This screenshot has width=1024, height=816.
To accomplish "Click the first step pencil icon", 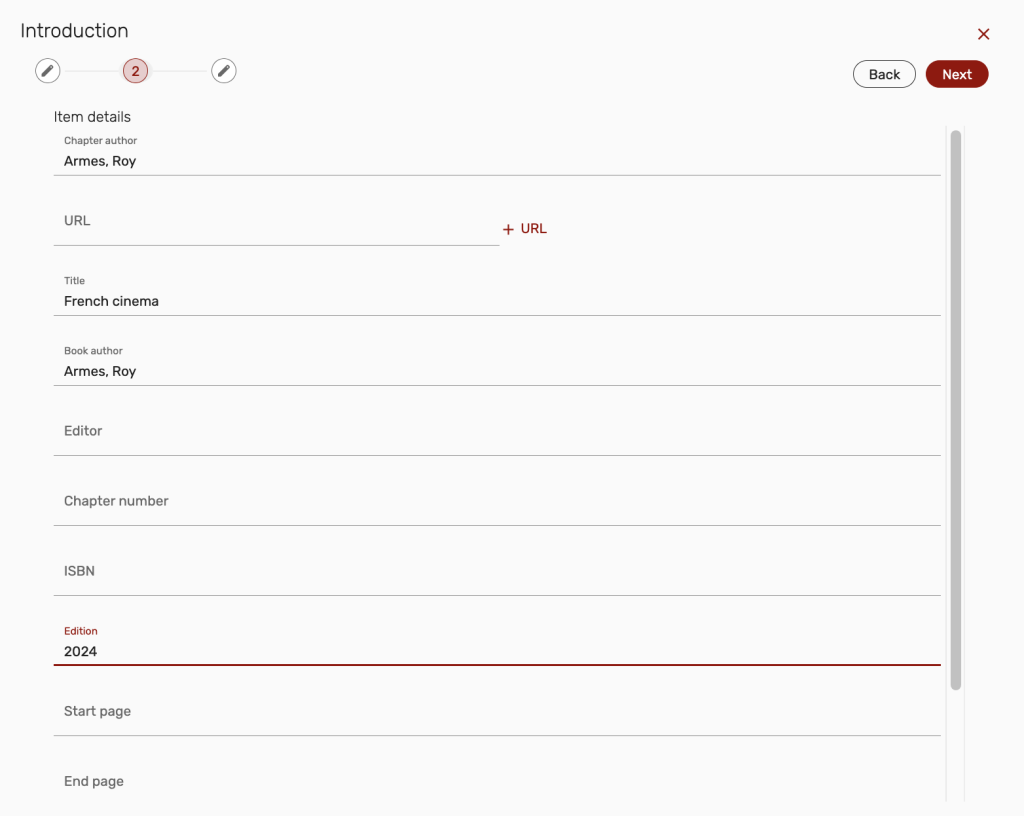I will (x=47, y=71).
